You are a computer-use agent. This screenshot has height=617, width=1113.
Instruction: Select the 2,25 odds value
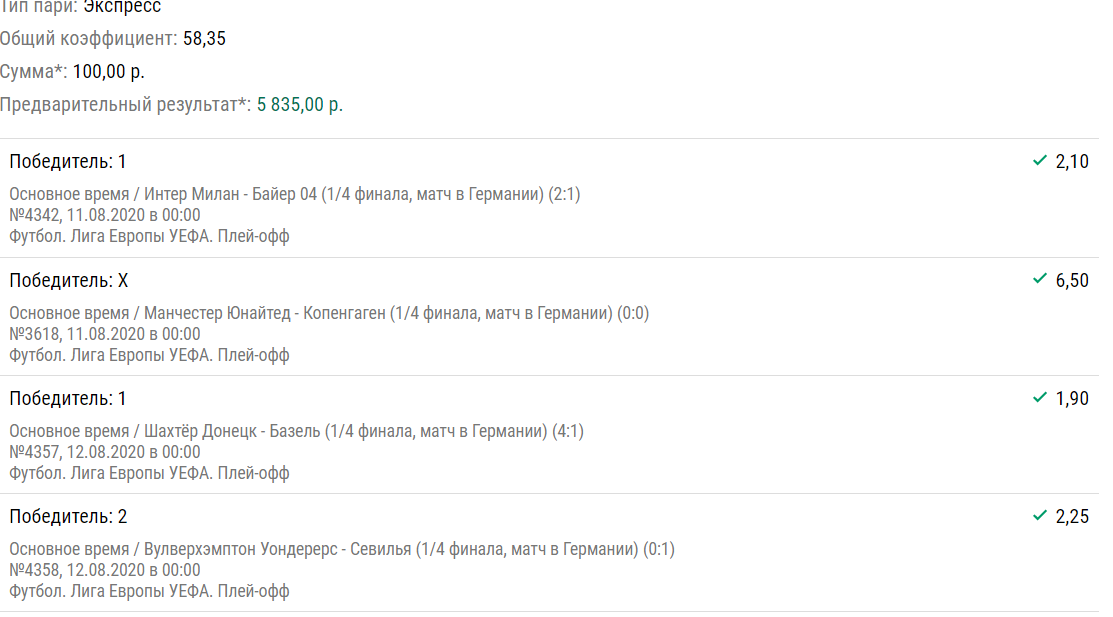1072,516
